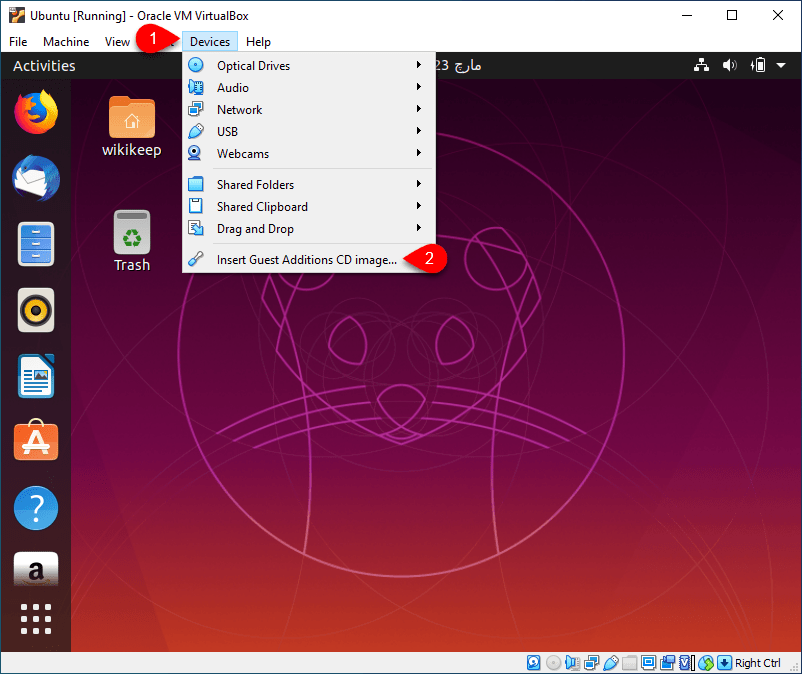
Task: Launch the Amazon dock icon
Action: (x=36, y=569)
